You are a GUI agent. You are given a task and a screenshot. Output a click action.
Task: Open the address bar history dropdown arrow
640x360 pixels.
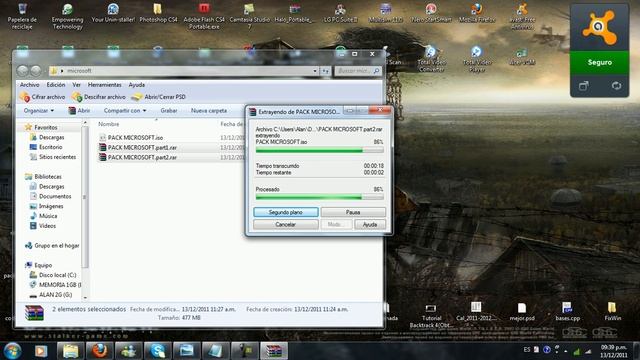point(315,71)
